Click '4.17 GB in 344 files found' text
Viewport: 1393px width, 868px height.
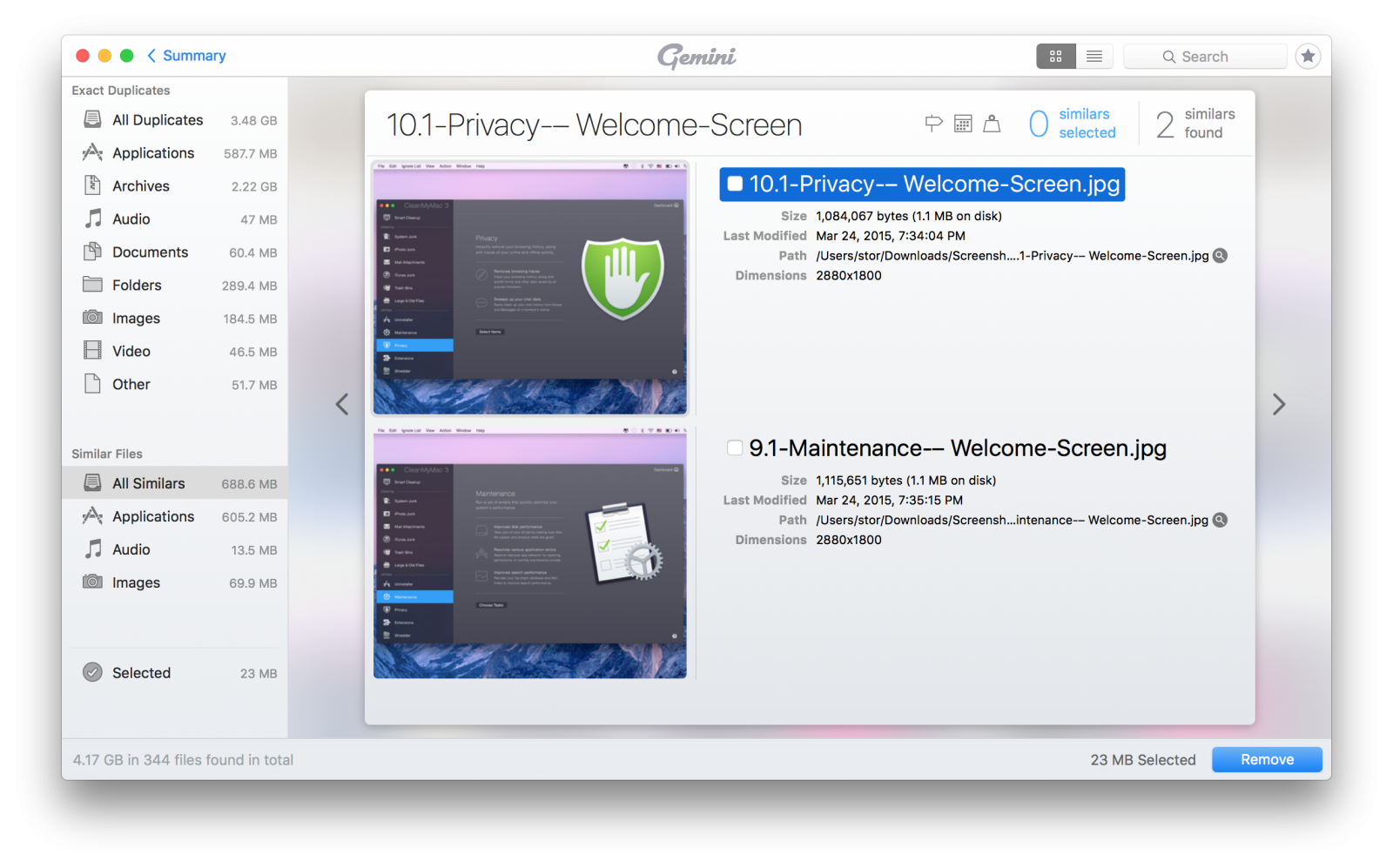tap(183, 760)
